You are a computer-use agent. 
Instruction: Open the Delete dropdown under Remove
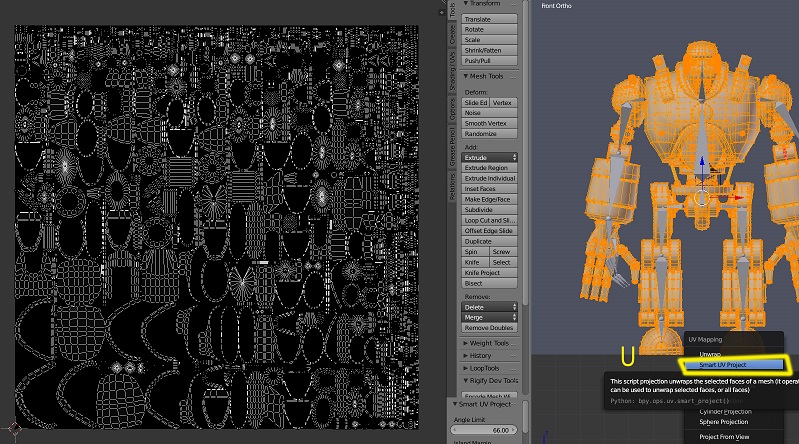pyautogui.click(x=489, y=306)
